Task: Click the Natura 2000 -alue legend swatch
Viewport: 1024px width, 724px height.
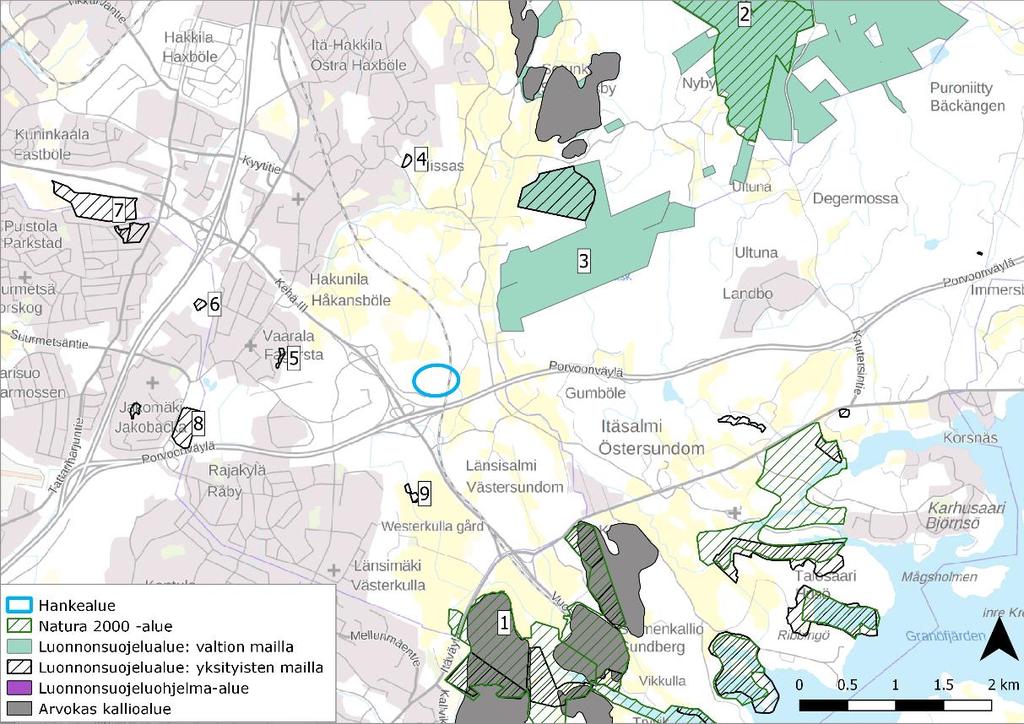Action: coord(19,626)
